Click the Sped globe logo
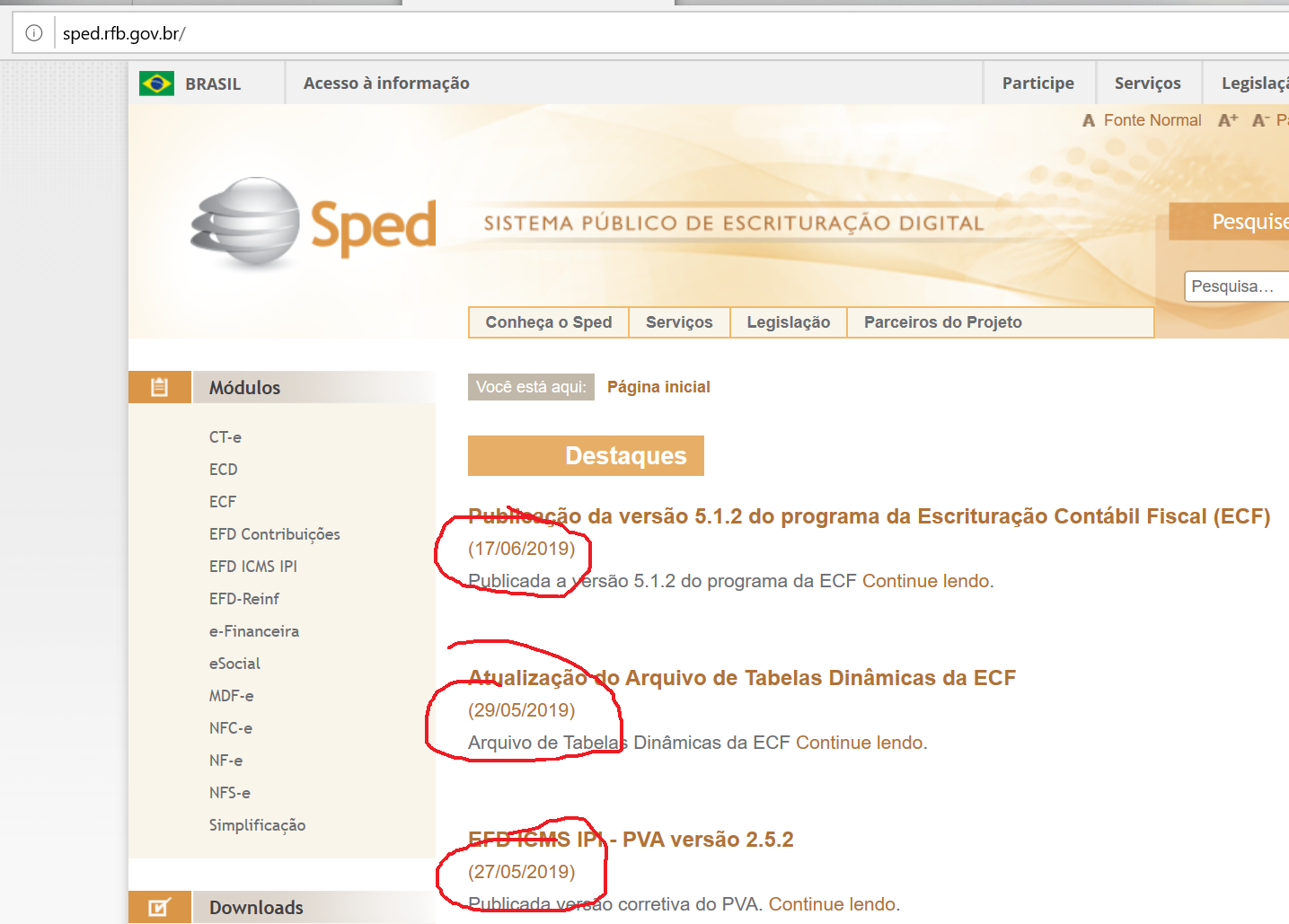 245,222
